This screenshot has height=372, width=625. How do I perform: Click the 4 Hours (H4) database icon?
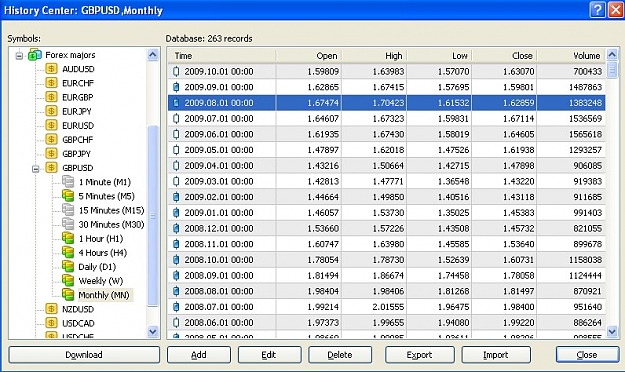point(68,252)
